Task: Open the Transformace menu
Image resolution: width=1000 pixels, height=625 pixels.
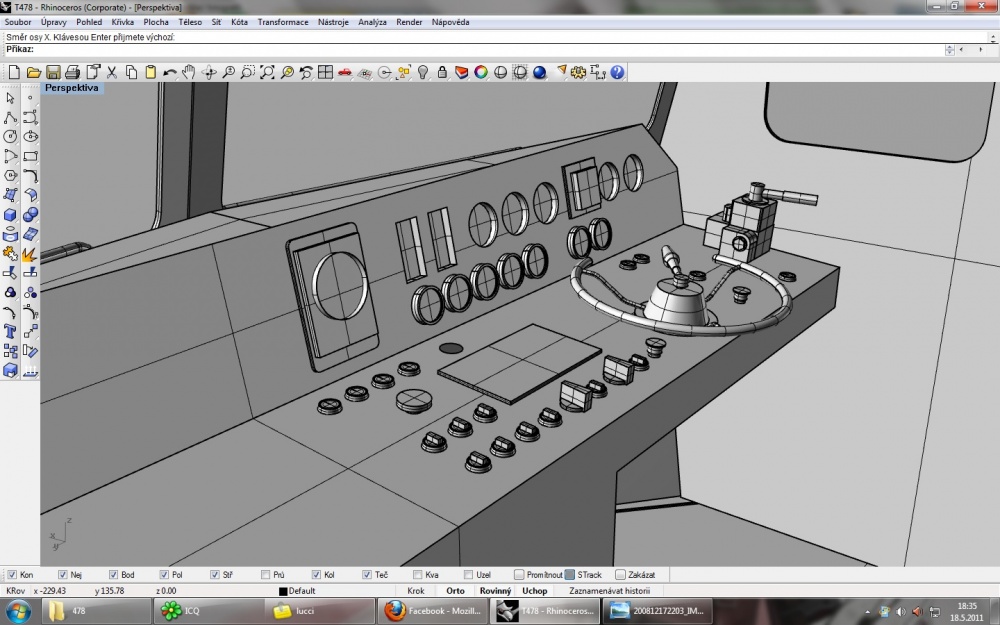Action: tap(283, 22)
